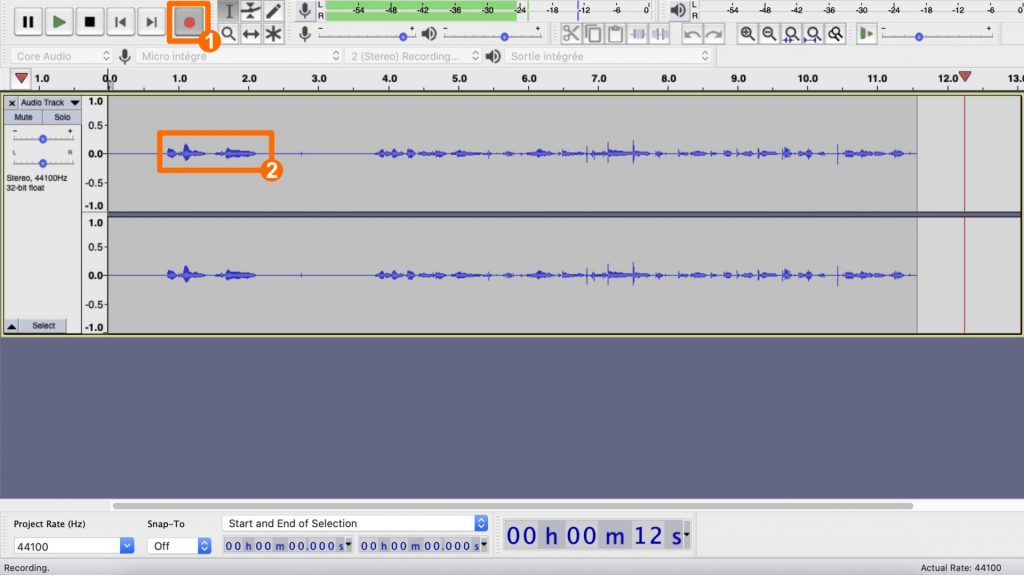Open the Audio Track name menu
Screen dimensions: 1024x575
click(49, 102)
